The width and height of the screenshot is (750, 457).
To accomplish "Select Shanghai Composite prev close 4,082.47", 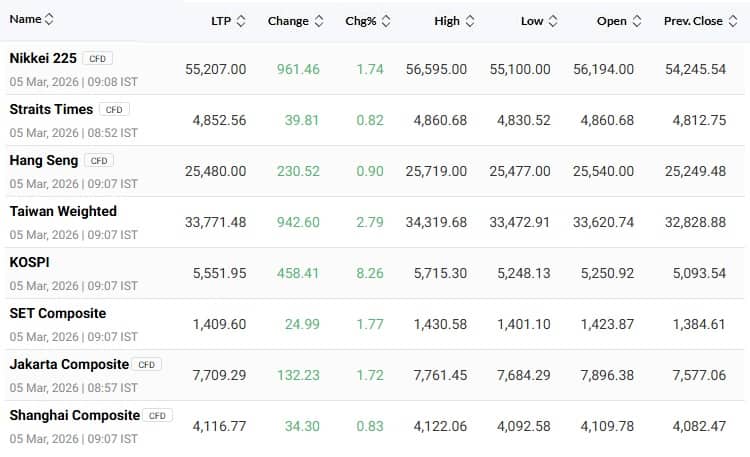I will [x=699, y=426].
